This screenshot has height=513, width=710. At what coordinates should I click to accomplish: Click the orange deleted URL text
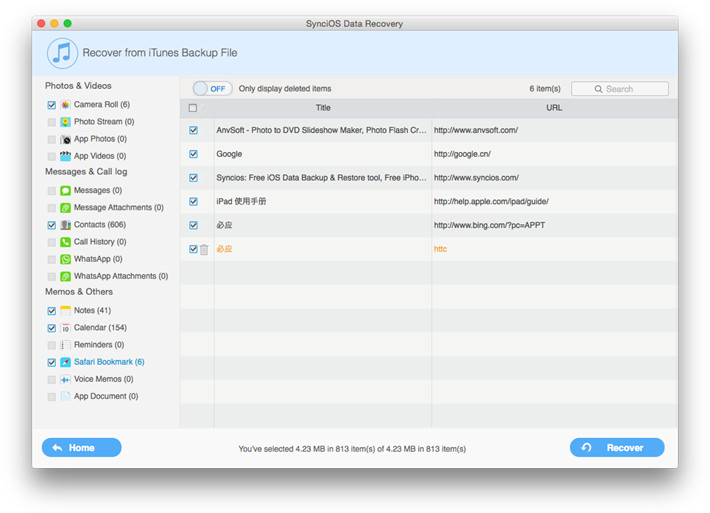tap(441, 249)
